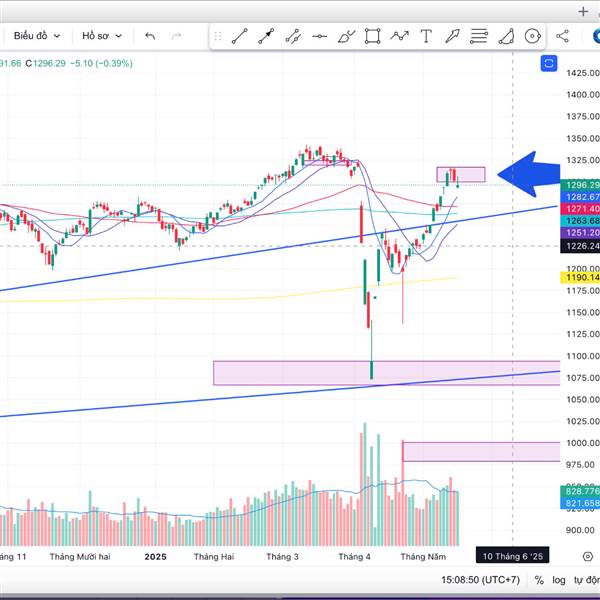The image size is (600, 600).
Task: Open a new browser tab with plus icon
Action: tap(583, 12)
